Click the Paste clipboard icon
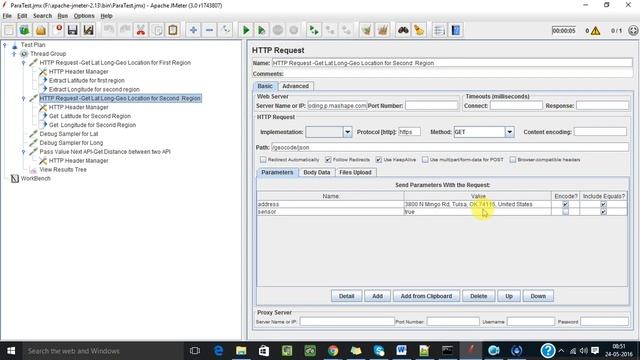Screen dimensions: 640x360 (x=173, y=30)
